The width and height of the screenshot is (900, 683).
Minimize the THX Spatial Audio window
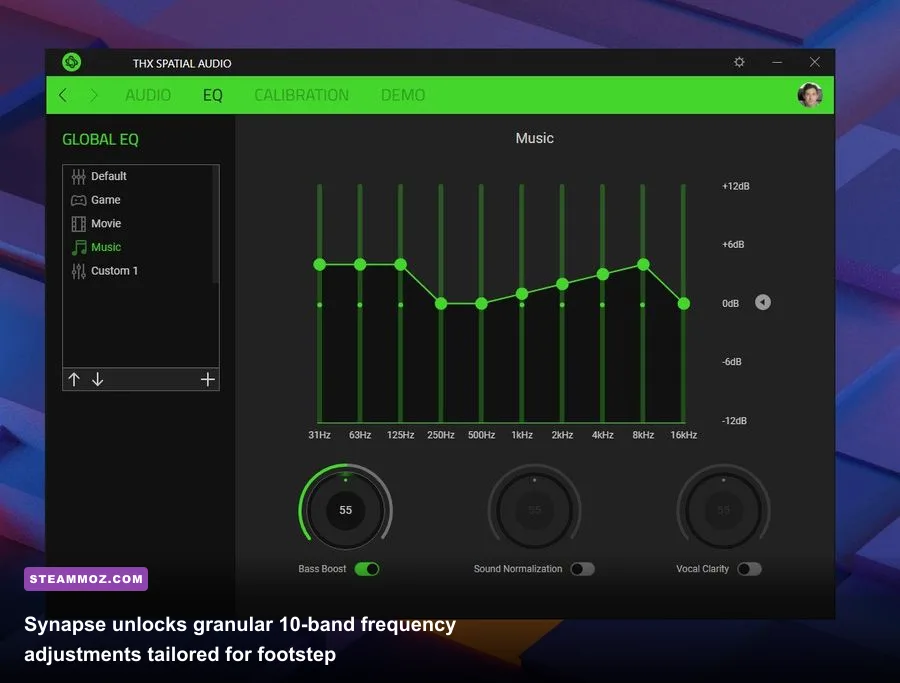[x=777, y=62]
